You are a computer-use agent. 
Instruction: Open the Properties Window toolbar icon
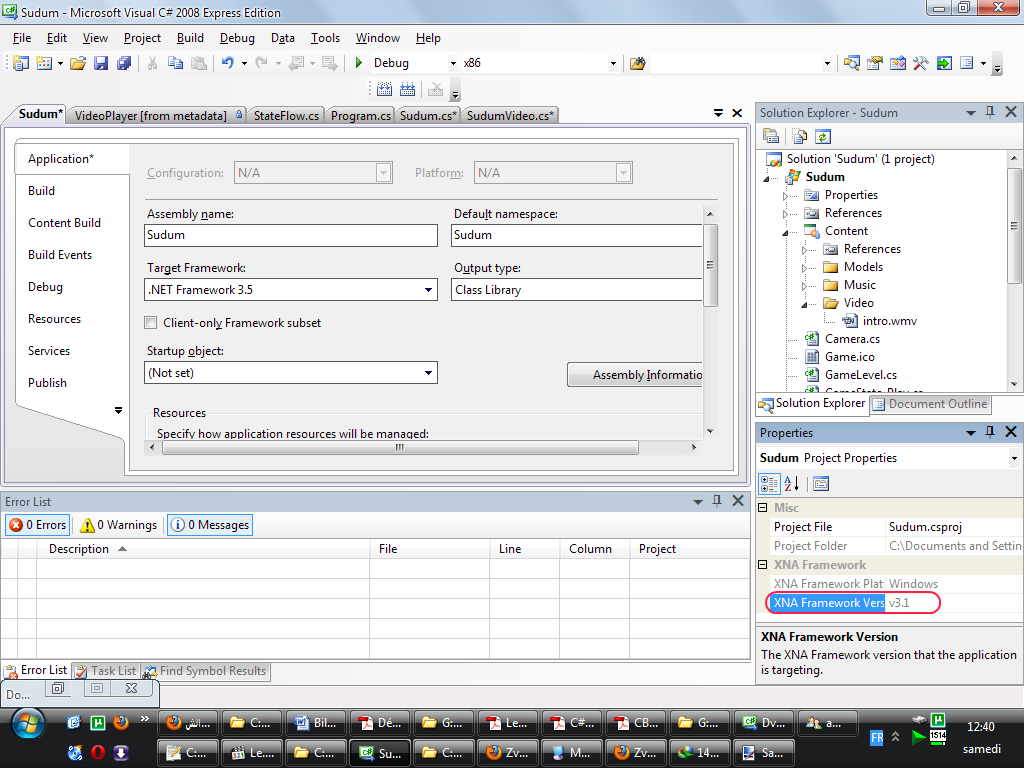(874, 63)
